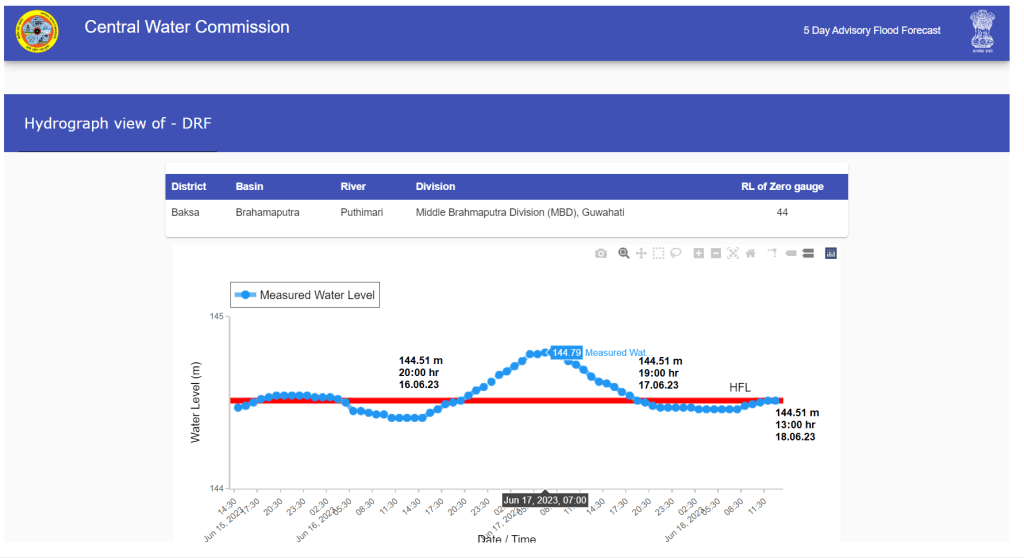Toggle the Measured Water Level legend entry
This screenshot has height=558, width=1024.
305,295
